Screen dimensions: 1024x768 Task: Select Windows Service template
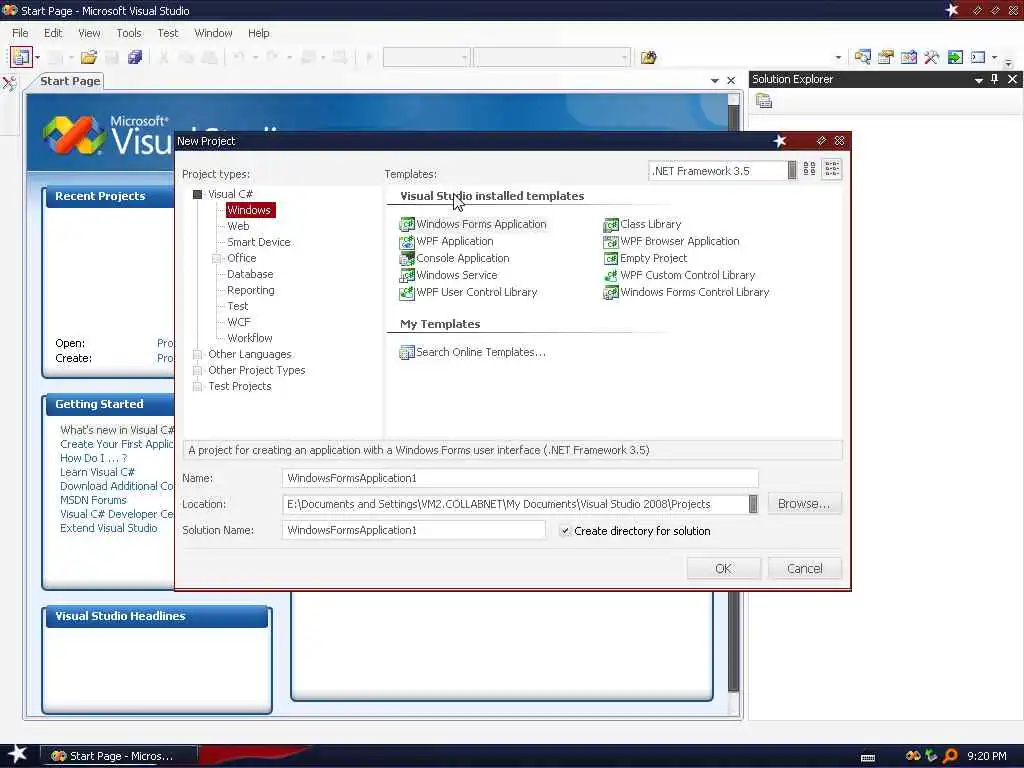click(448, 275)
